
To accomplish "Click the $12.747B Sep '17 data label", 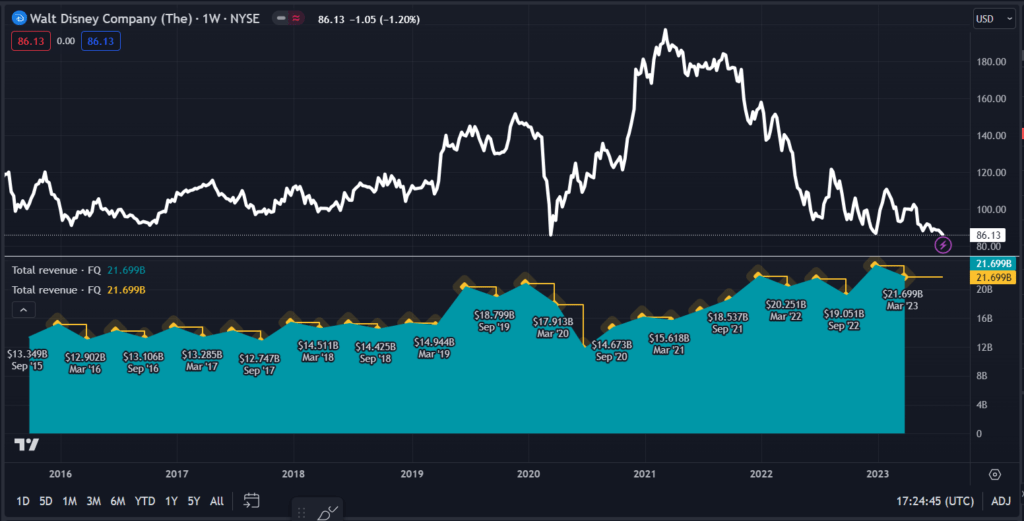I will (x=259, y=364).
